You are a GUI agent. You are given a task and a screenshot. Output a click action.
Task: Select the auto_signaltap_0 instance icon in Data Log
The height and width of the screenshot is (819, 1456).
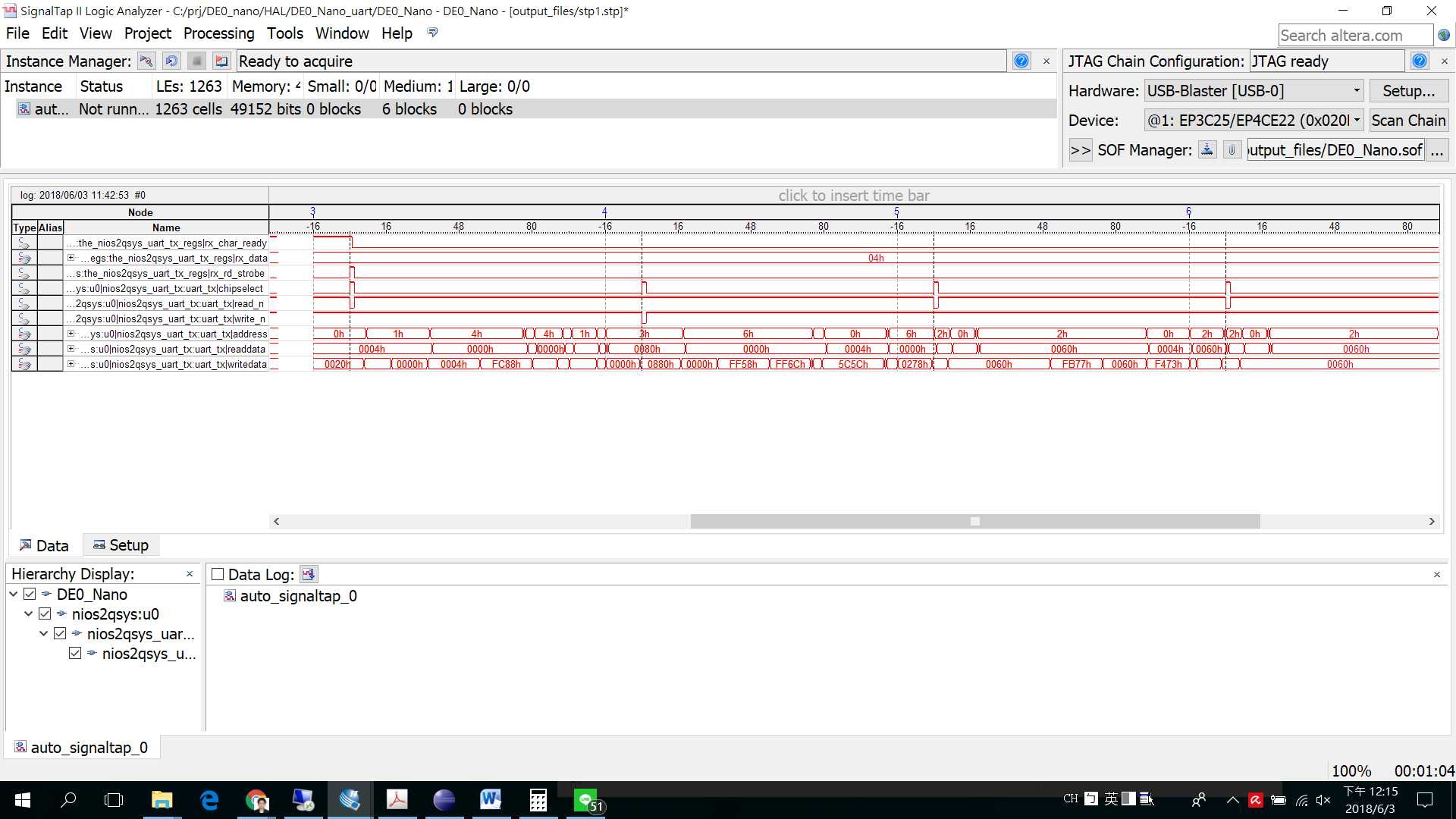point(230,596)
